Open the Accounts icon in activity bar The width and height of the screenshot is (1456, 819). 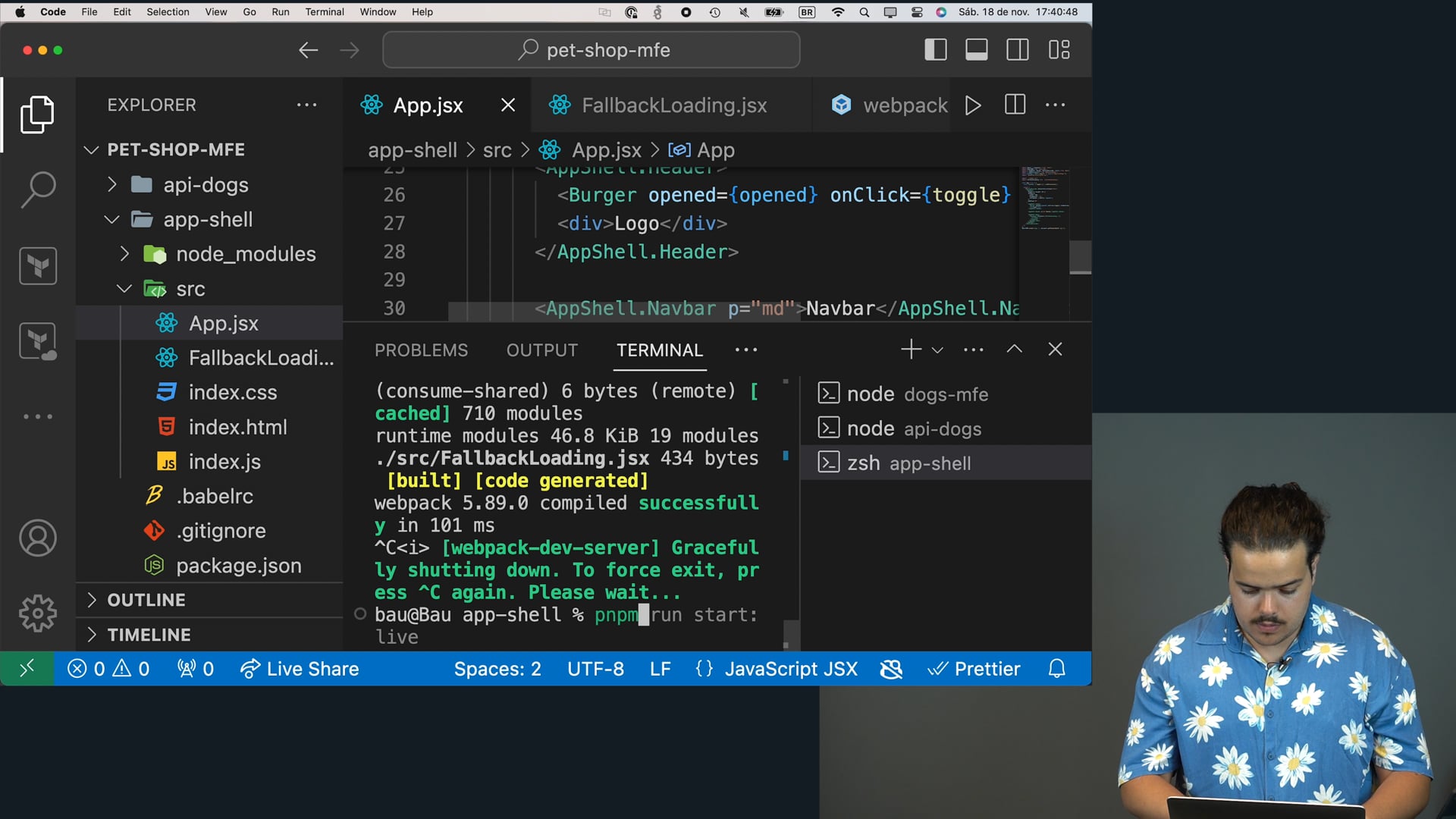coord(37,538)
